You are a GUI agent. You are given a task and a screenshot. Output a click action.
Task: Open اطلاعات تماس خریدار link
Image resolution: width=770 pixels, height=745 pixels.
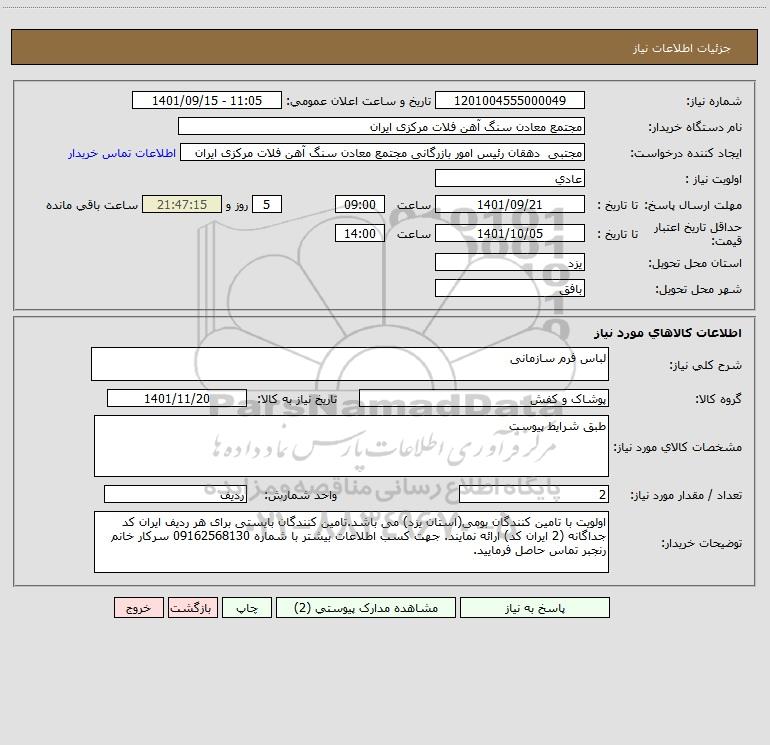point(122,153)
